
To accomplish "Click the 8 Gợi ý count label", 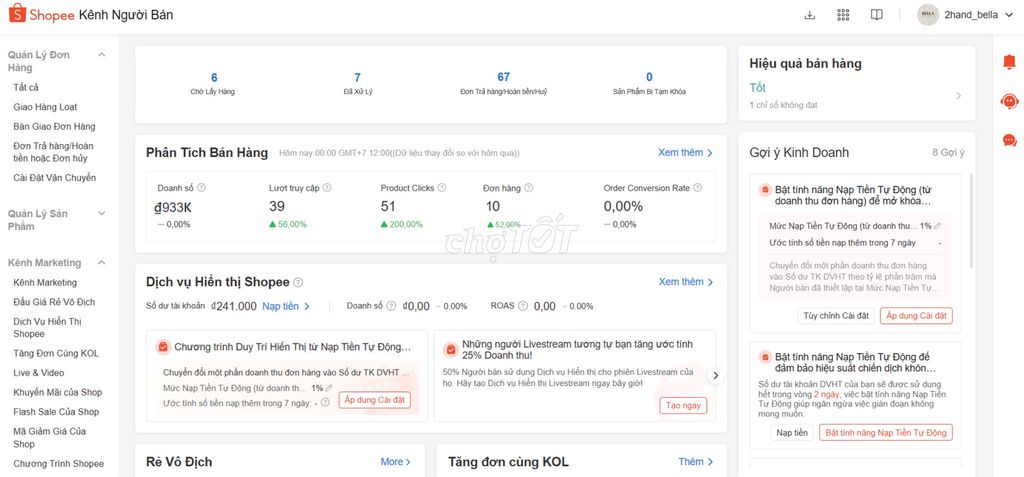I will 948,152.
